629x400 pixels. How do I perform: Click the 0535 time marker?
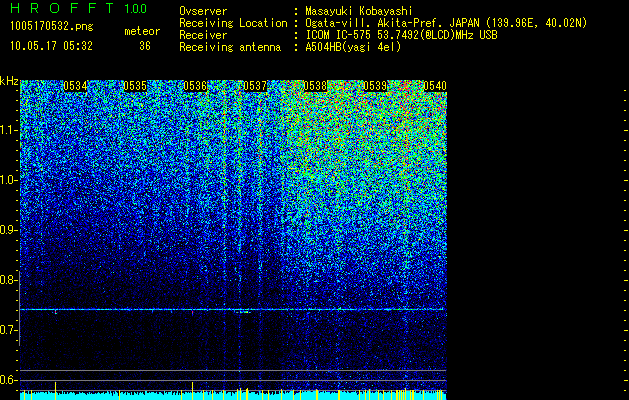135,86
